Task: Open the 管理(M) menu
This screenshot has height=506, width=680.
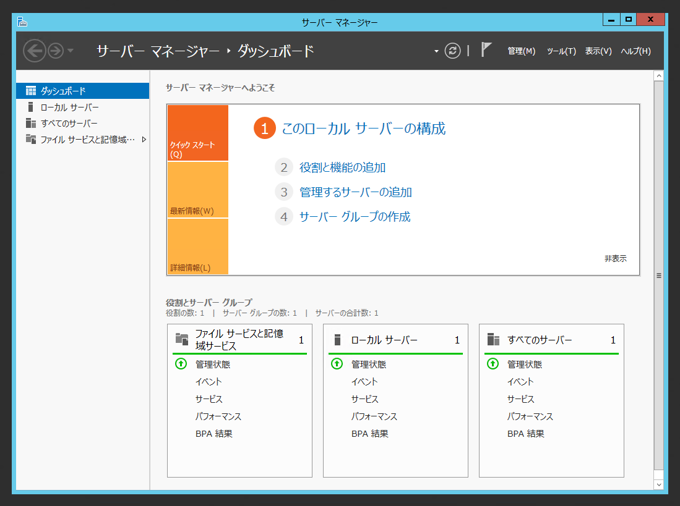Action: coord(521,51)
